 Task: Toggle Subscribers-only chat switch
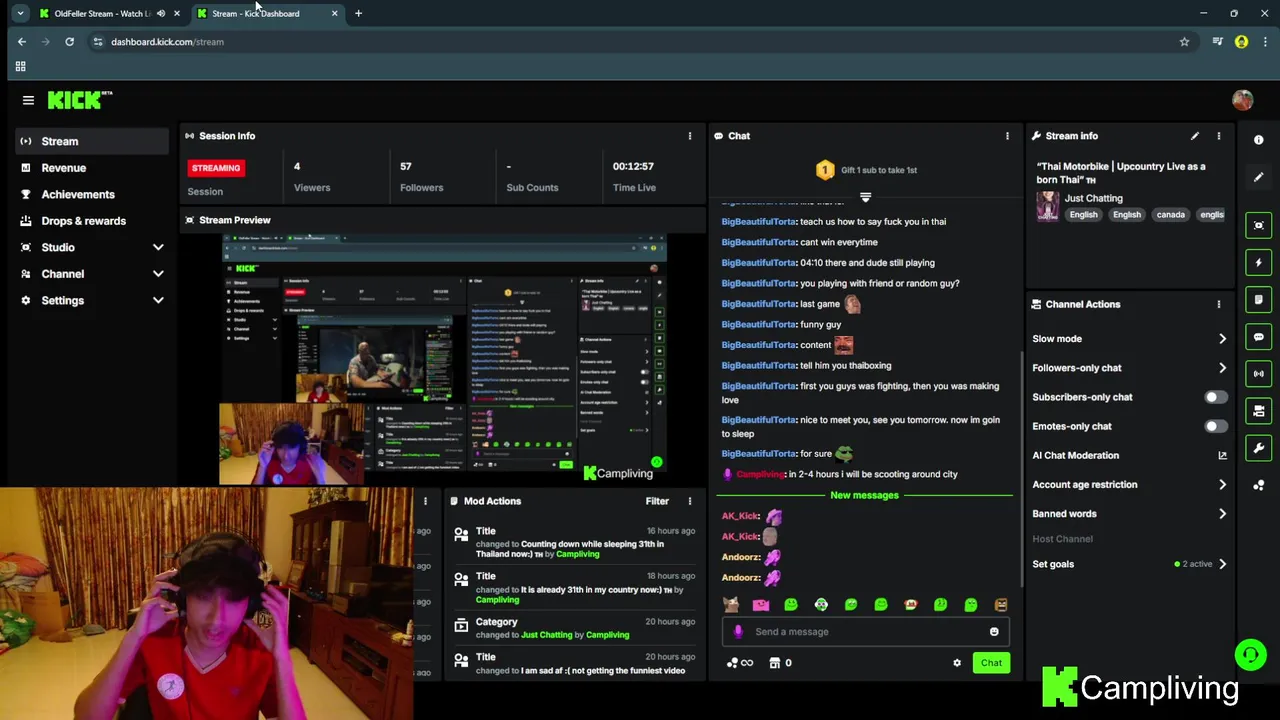[x=1215, y=397]
